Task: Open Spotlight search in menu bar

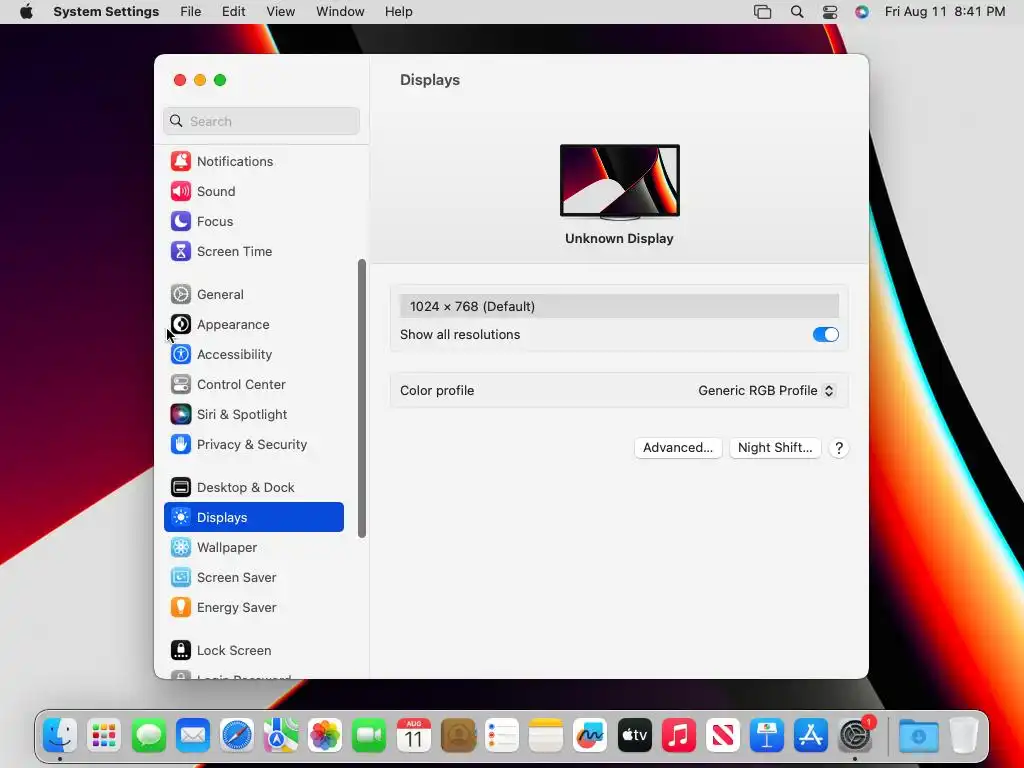Action: click(x=797, y=12)
